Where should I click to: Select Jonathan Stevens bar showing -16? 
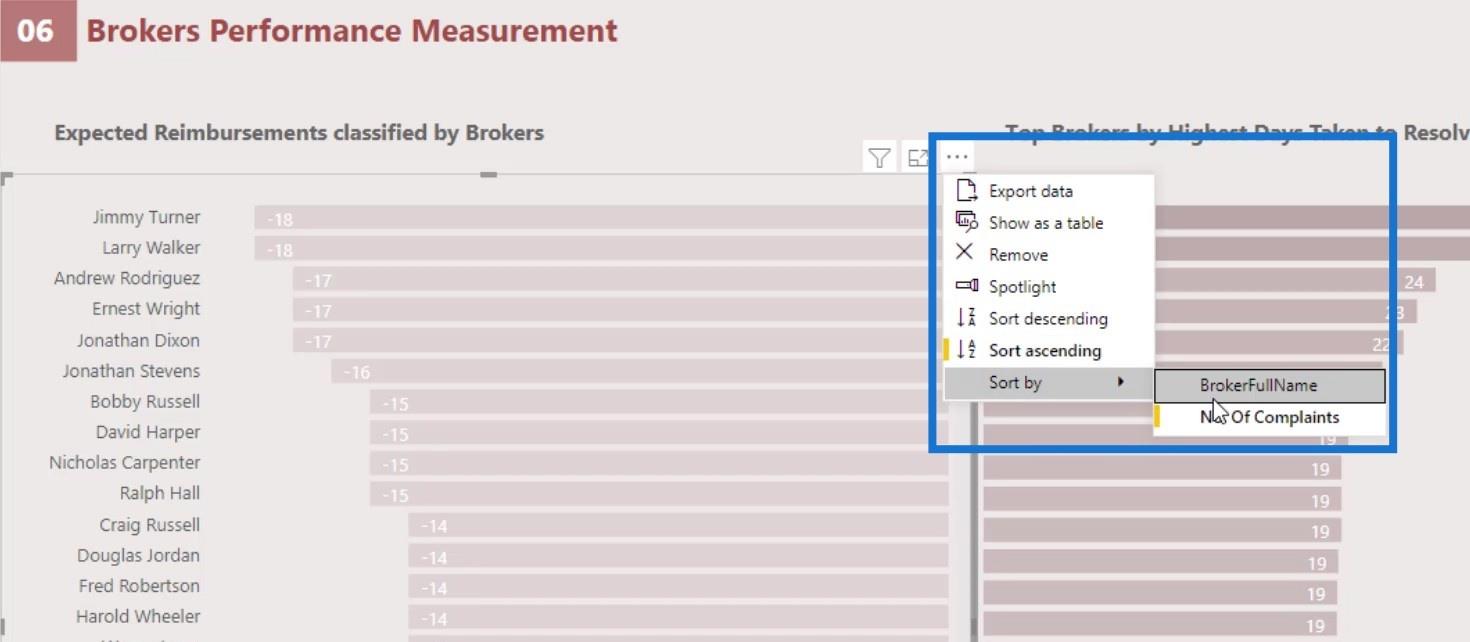(640, 371)
